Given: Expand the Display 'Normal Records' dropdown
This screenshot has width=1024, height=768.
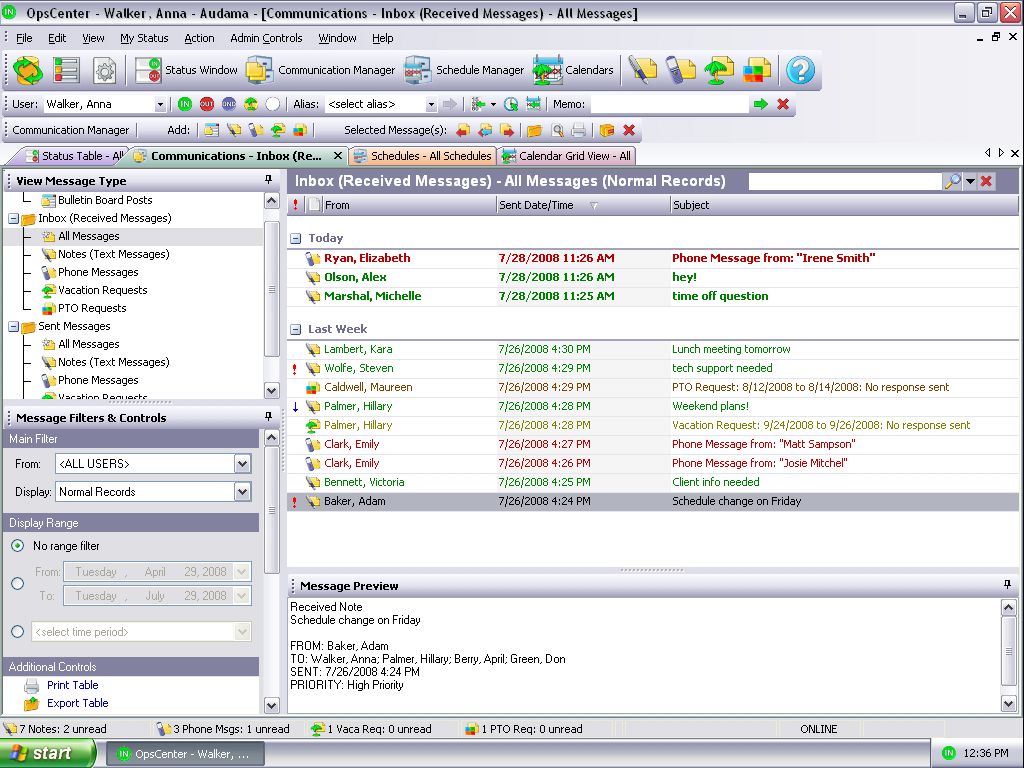Looking at the screenshot, I should click(x=242, y=492).
